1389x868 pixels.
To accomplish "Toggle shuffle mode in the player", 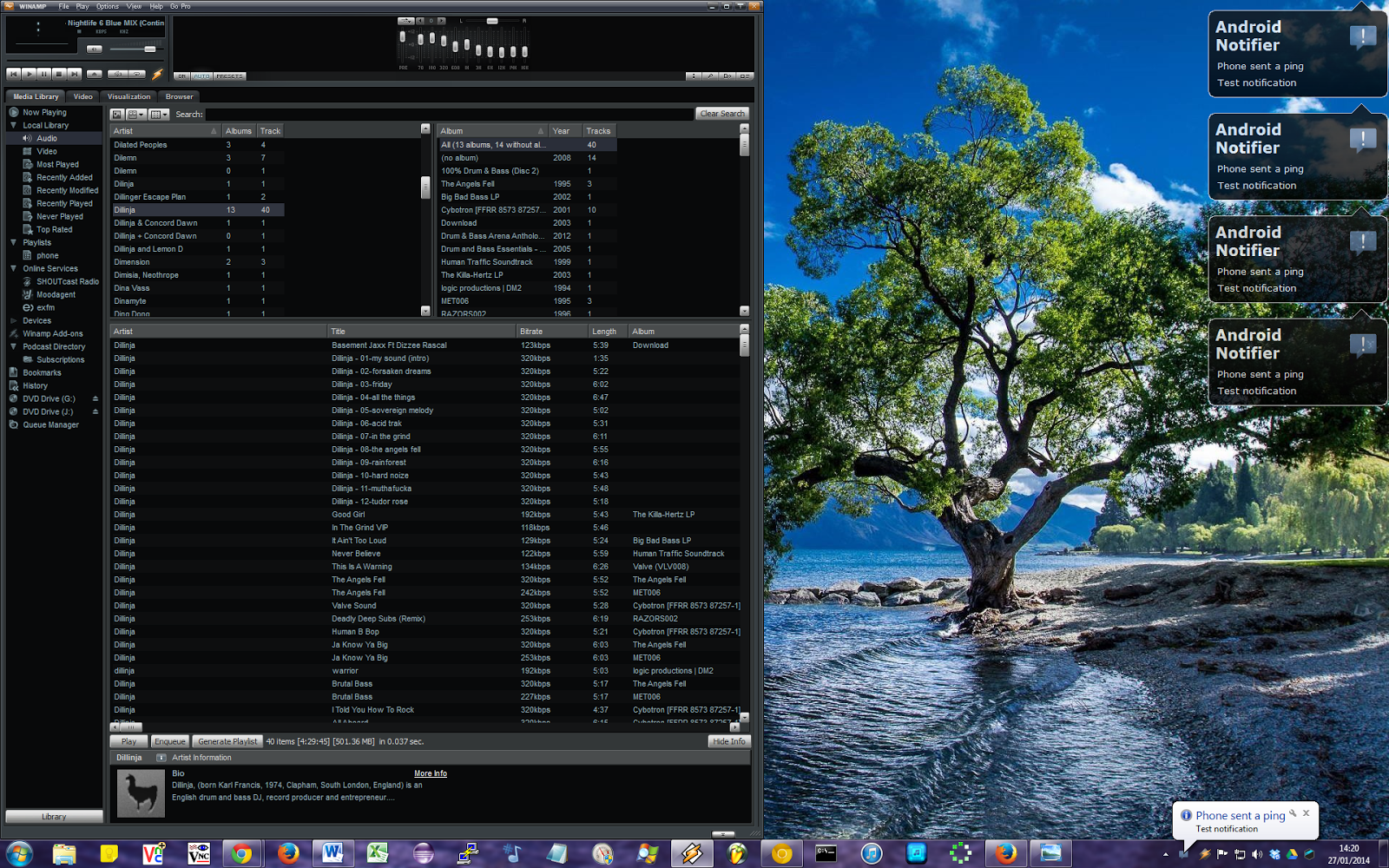I will [117, 75].
